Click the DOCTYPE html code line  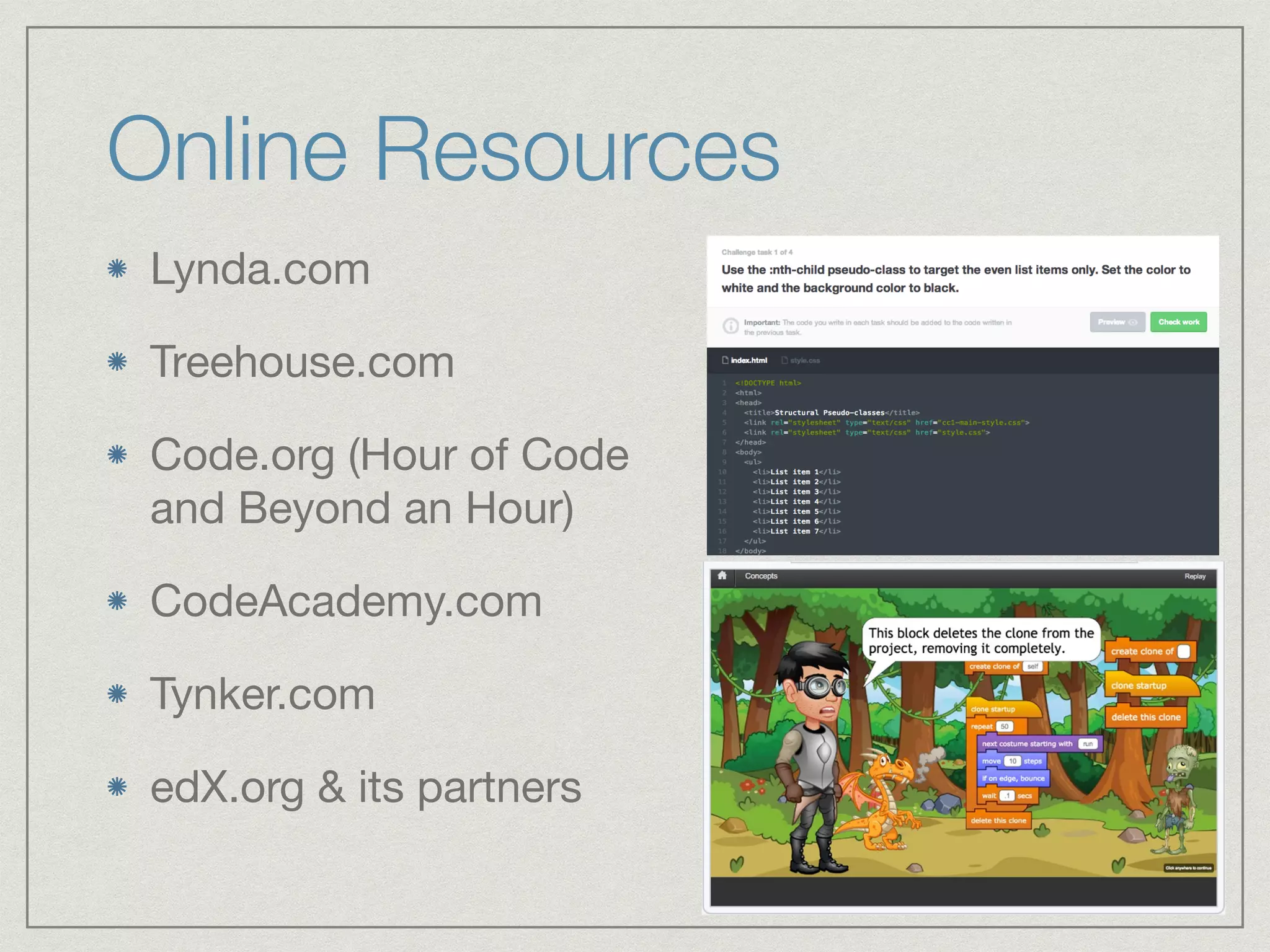click(768, 383)
